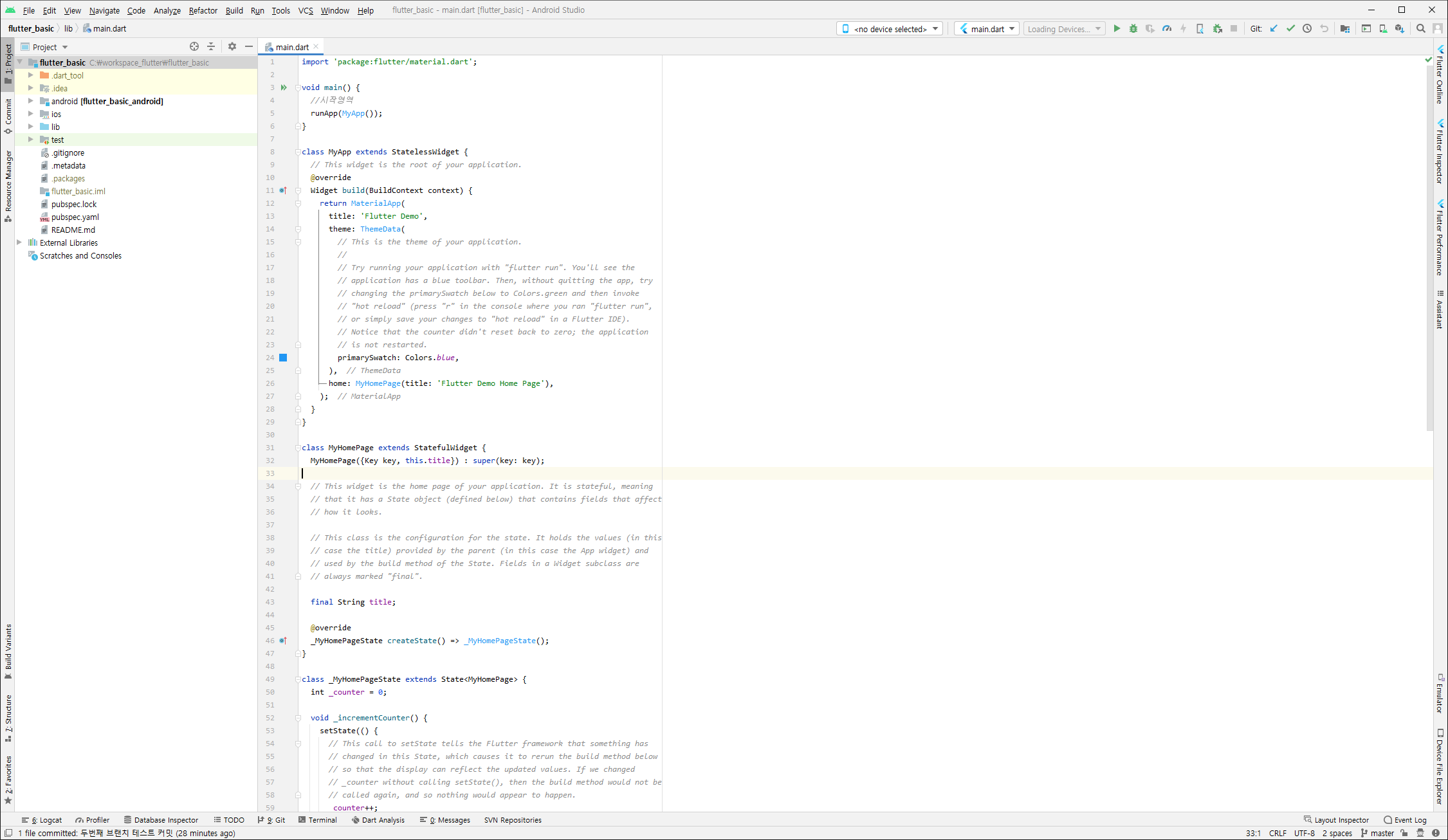1448x840 pixels.
Task: Select the main.dart editor tab
Action: pos(291,47)
